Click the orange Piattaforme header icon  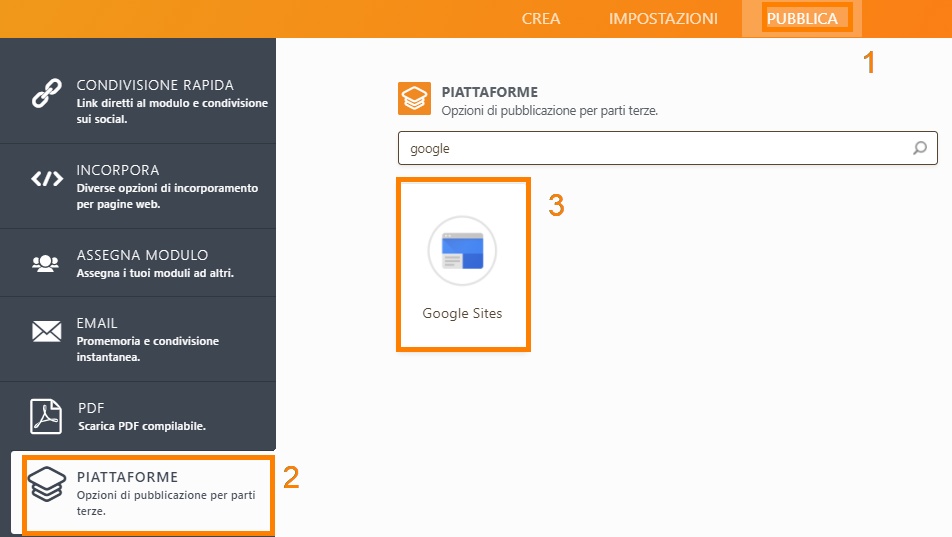point(414,99)
